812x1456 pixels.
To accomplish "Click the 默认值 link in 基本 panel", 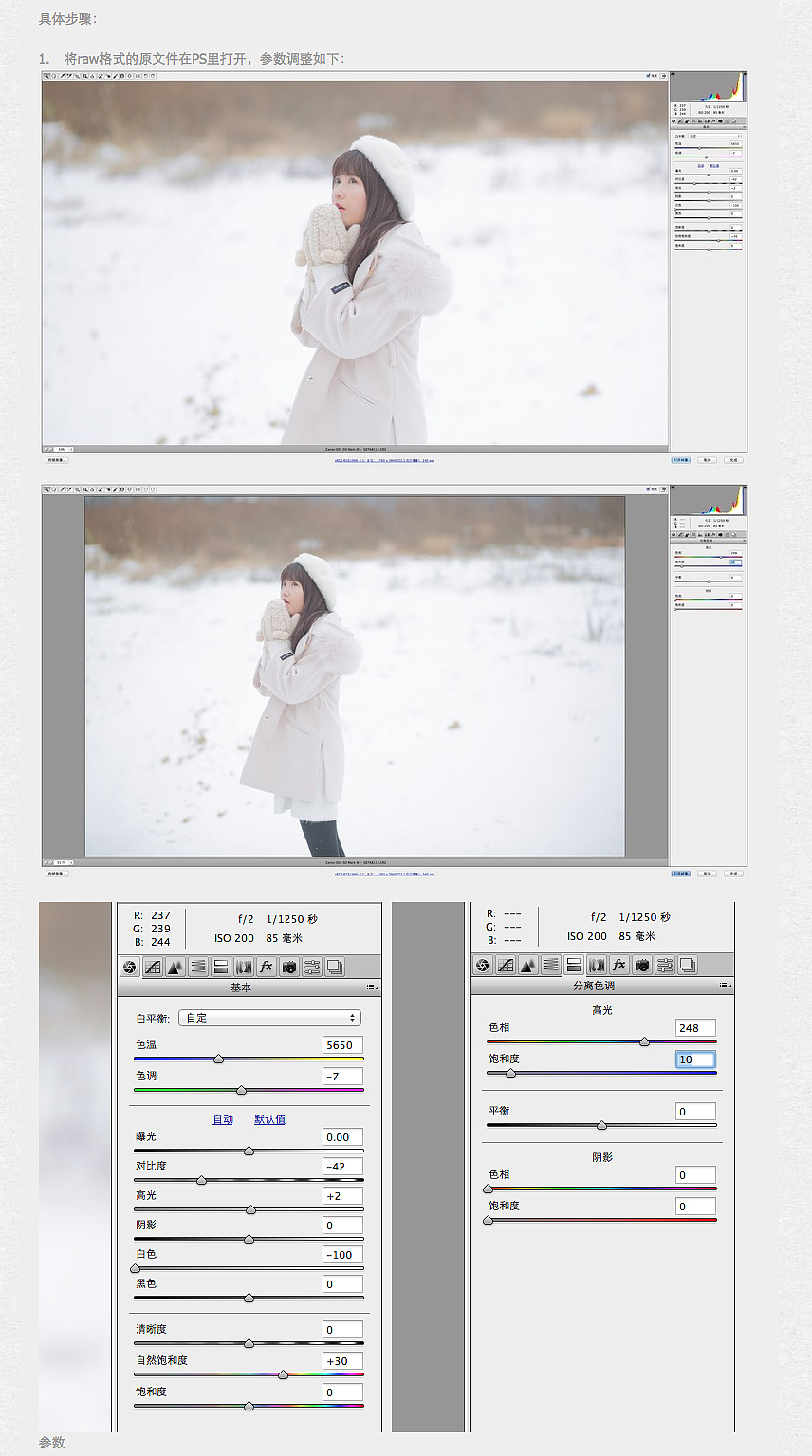I will tap(269, 1119).
